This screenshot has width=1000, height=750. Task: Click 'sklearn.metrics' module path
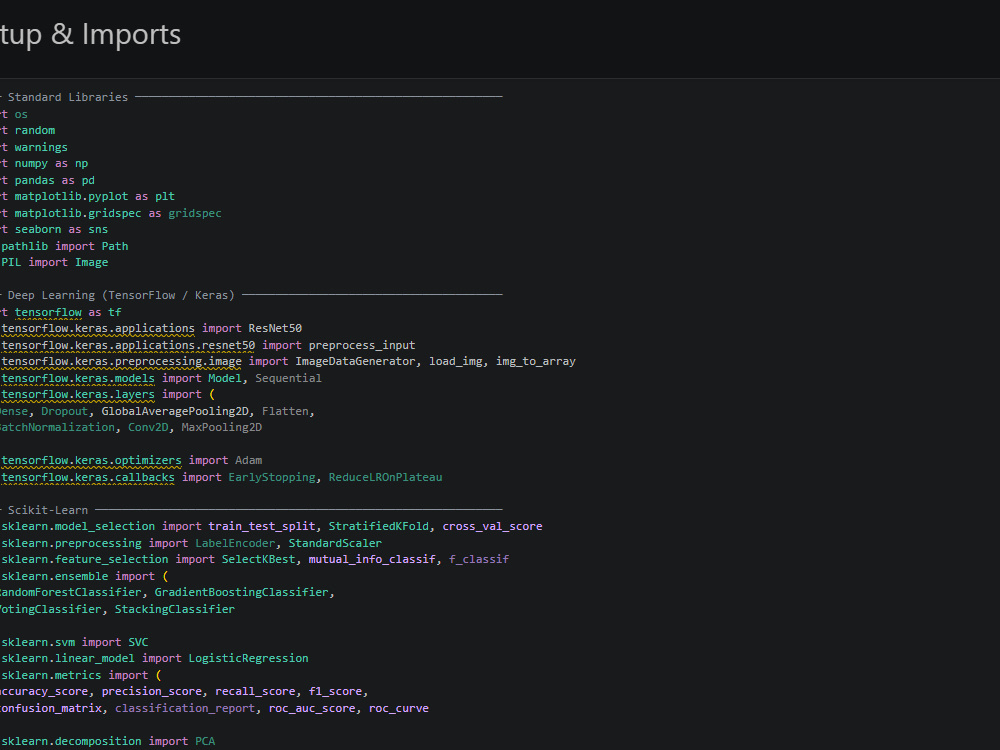click(x=51, y=675)
